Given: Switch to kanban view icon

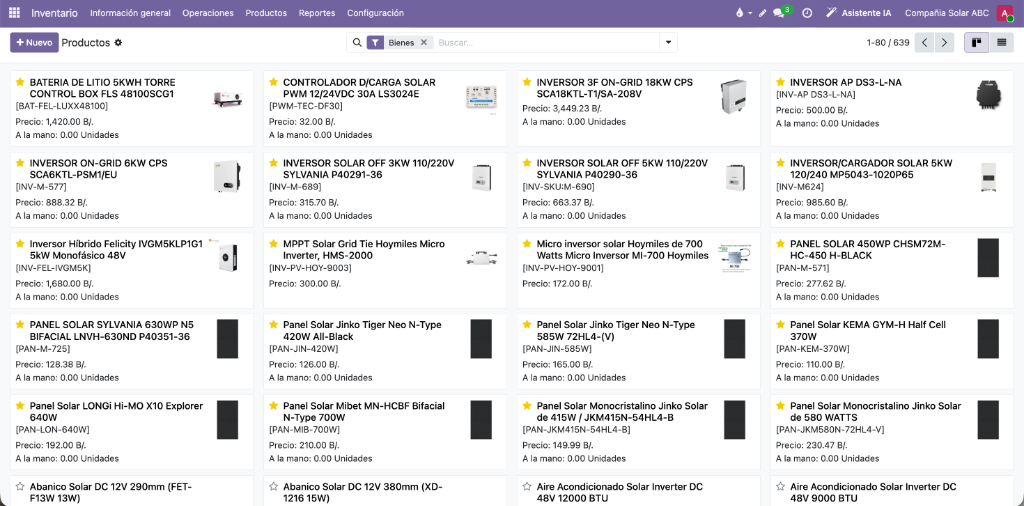Looking at the screenshot, I should (x=977, y=42).
